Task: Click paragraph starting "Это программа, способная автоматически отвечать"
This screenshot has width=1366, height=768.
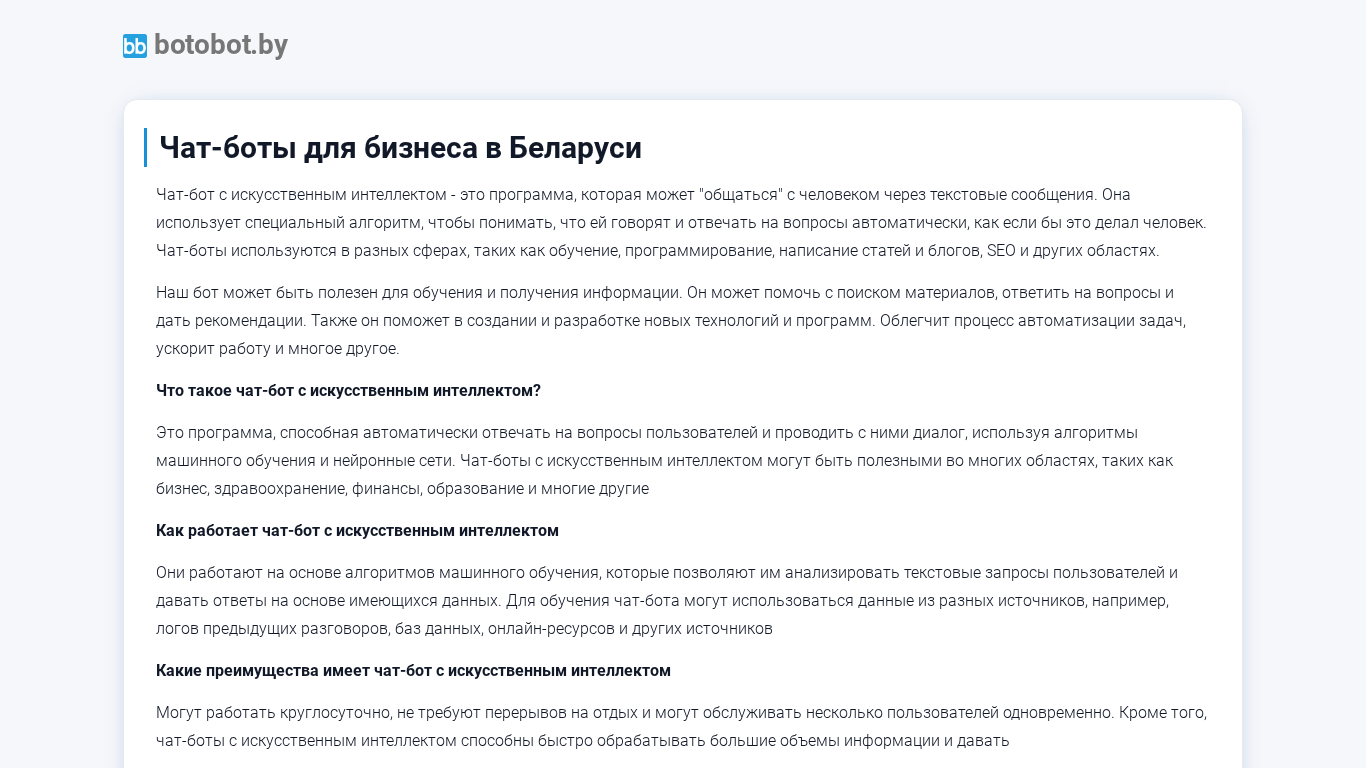Action: click(682, 461)
